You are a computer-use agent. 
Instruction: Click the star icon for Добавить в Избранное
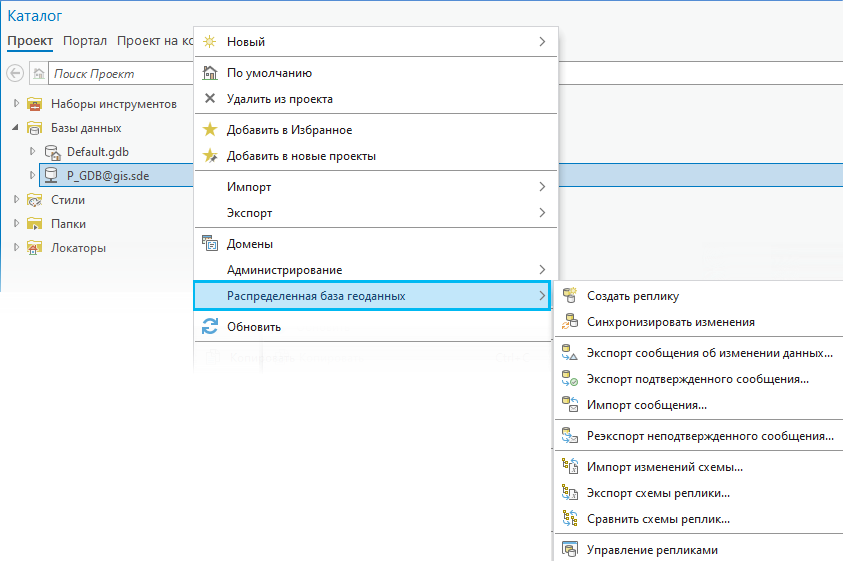(x=210, y=130)
